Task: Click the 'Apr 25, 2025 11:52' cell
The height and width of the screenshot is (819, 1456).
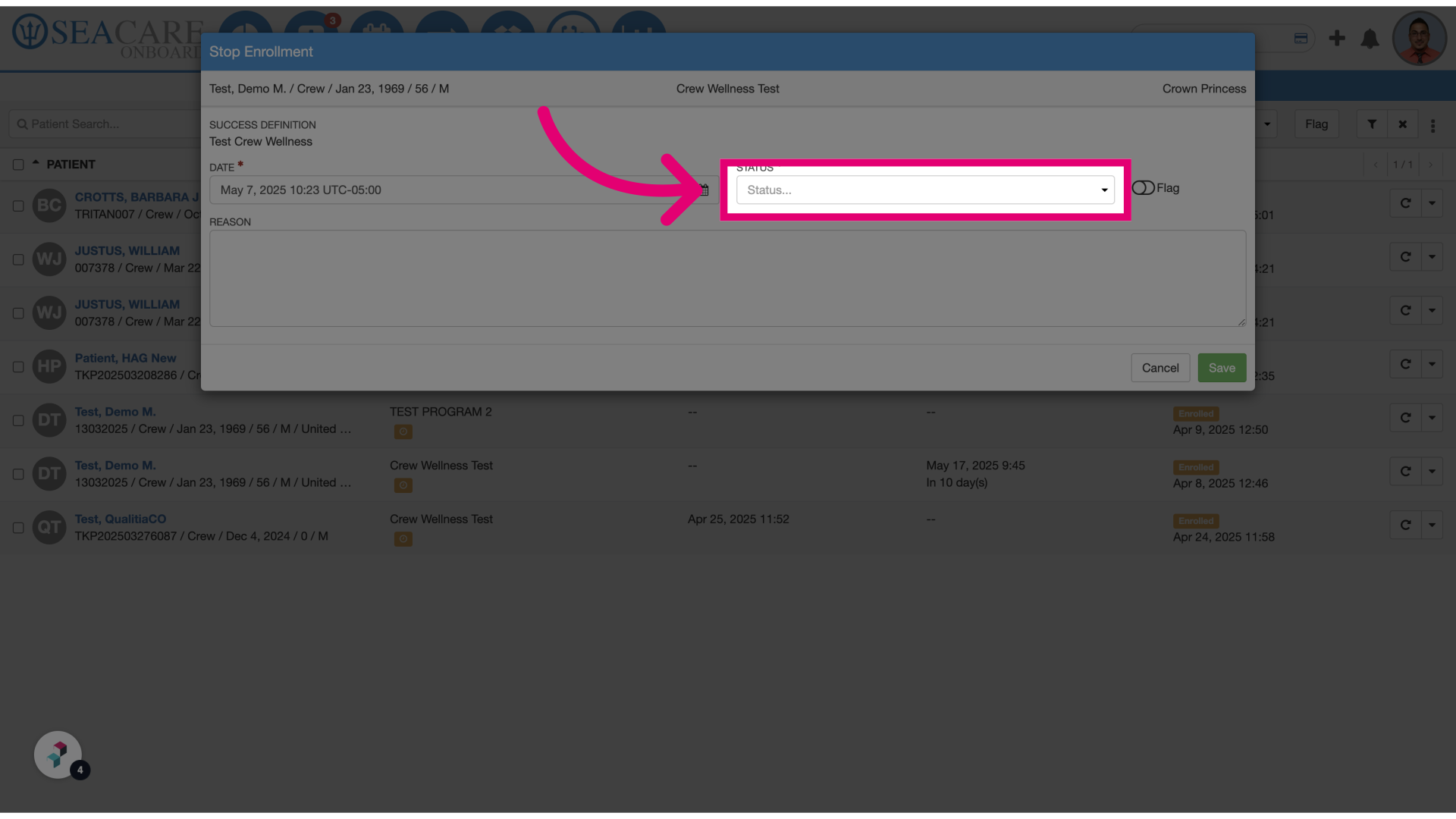Action: tap(738, 519)
